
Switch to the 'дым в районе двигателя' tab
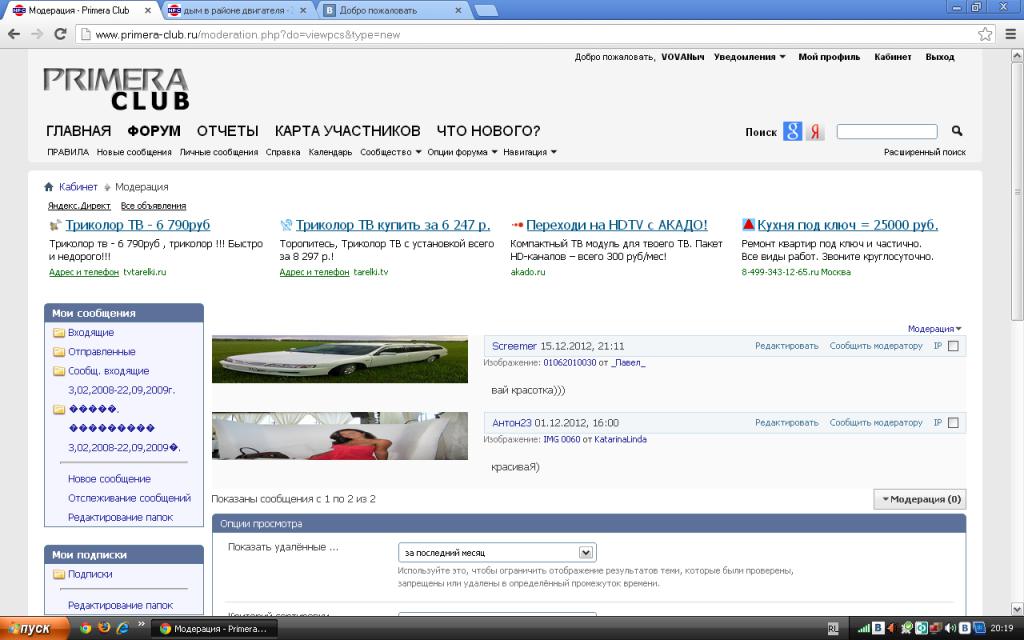[235, 10]
